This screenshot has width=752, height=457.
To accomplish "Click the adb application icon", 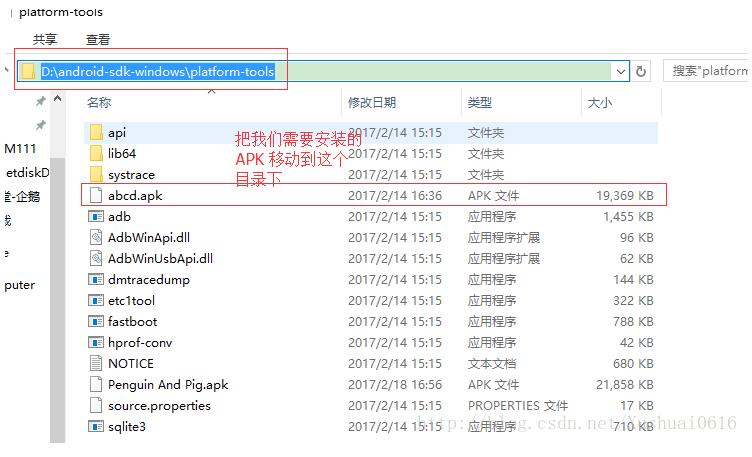I will pyautogui.click(x=96, y=216).
